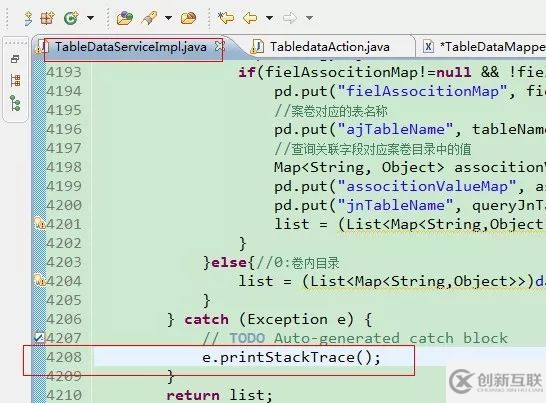The height and width of the screenshot is (403, 546).
Task: Switch to the *TableDataMapper tab
Action: pos(492,47)
